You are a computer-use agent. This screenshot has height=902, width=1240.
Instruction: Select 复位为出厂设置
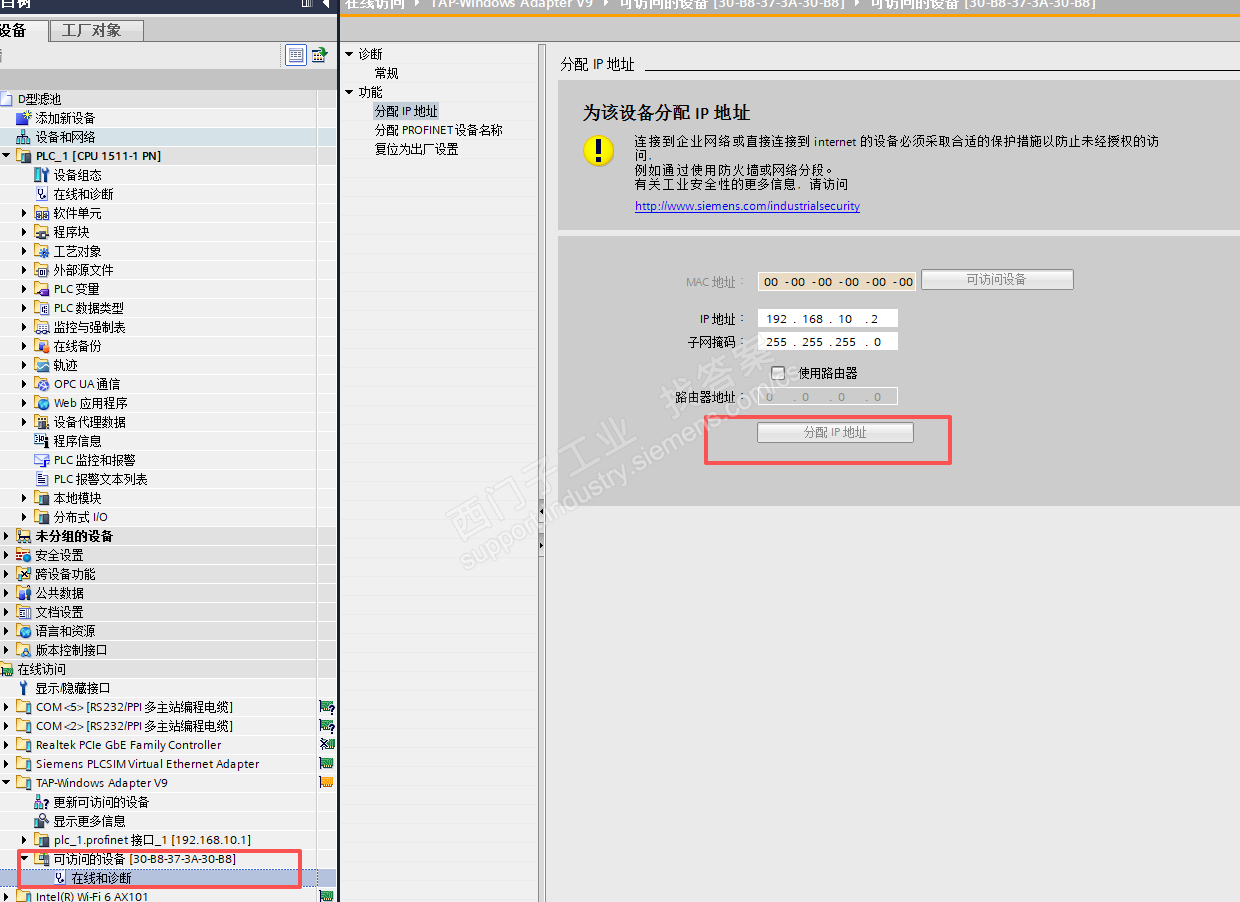tap(416, 149)
